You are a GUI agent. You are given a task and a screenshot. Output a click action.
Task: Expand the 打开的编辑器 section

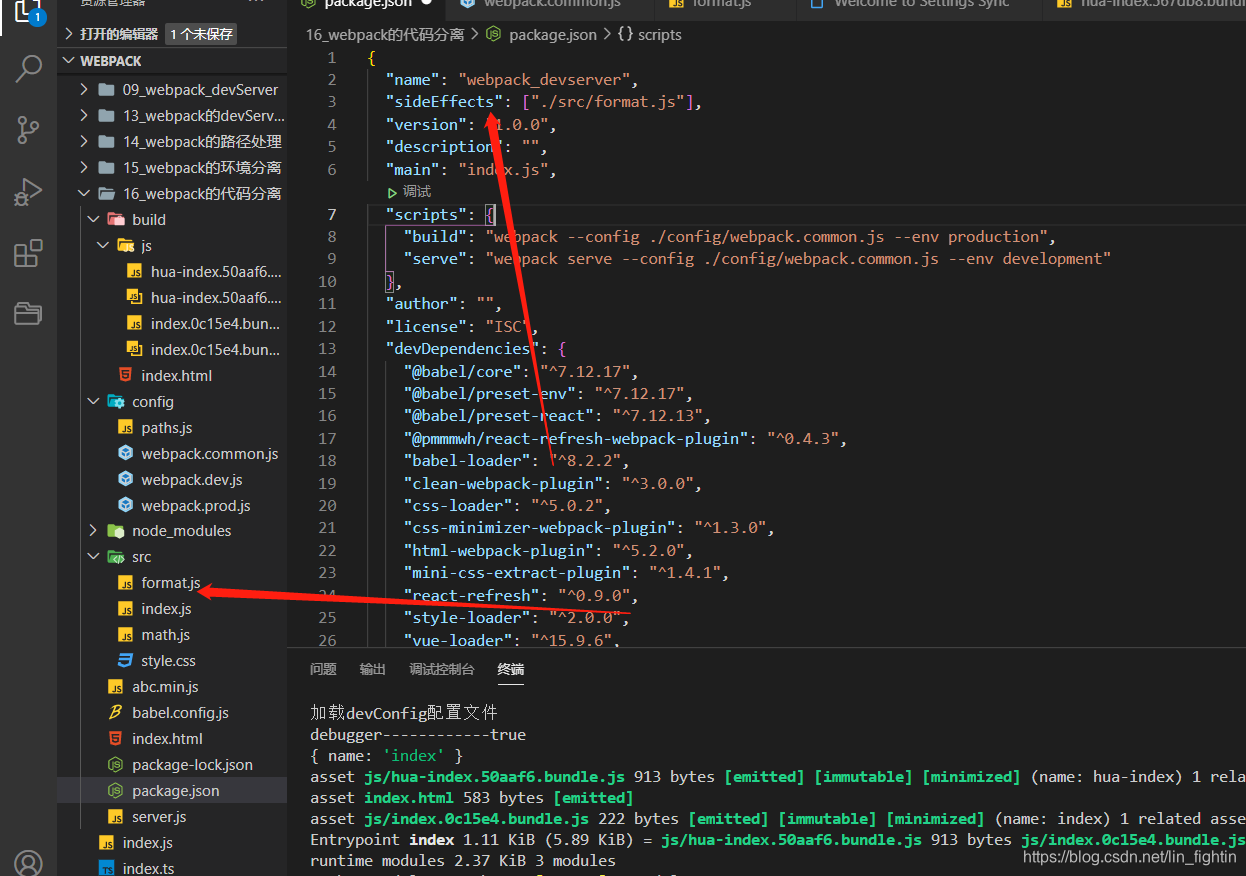[69, 34]
